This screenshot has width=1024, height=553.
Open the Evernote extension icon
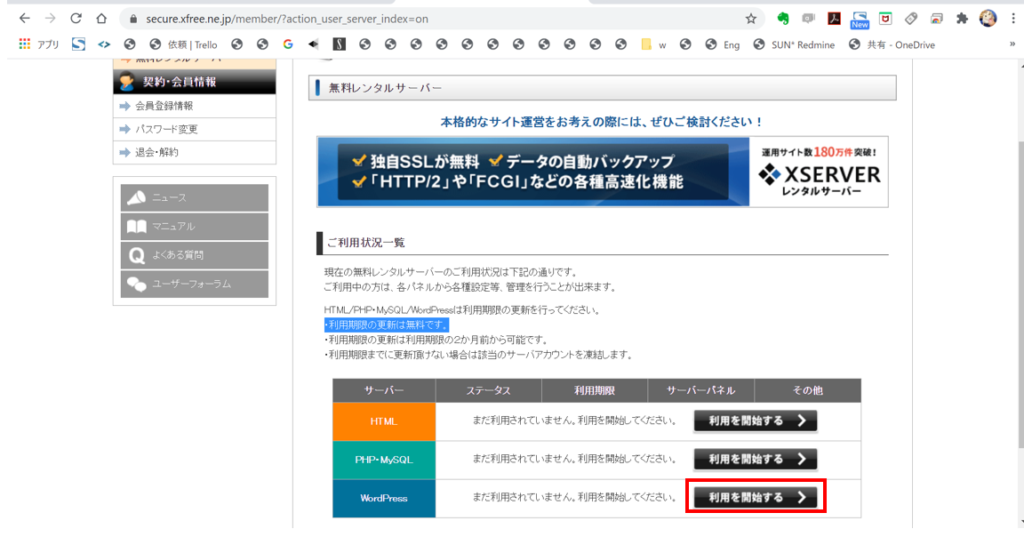(x=784, y=18)
